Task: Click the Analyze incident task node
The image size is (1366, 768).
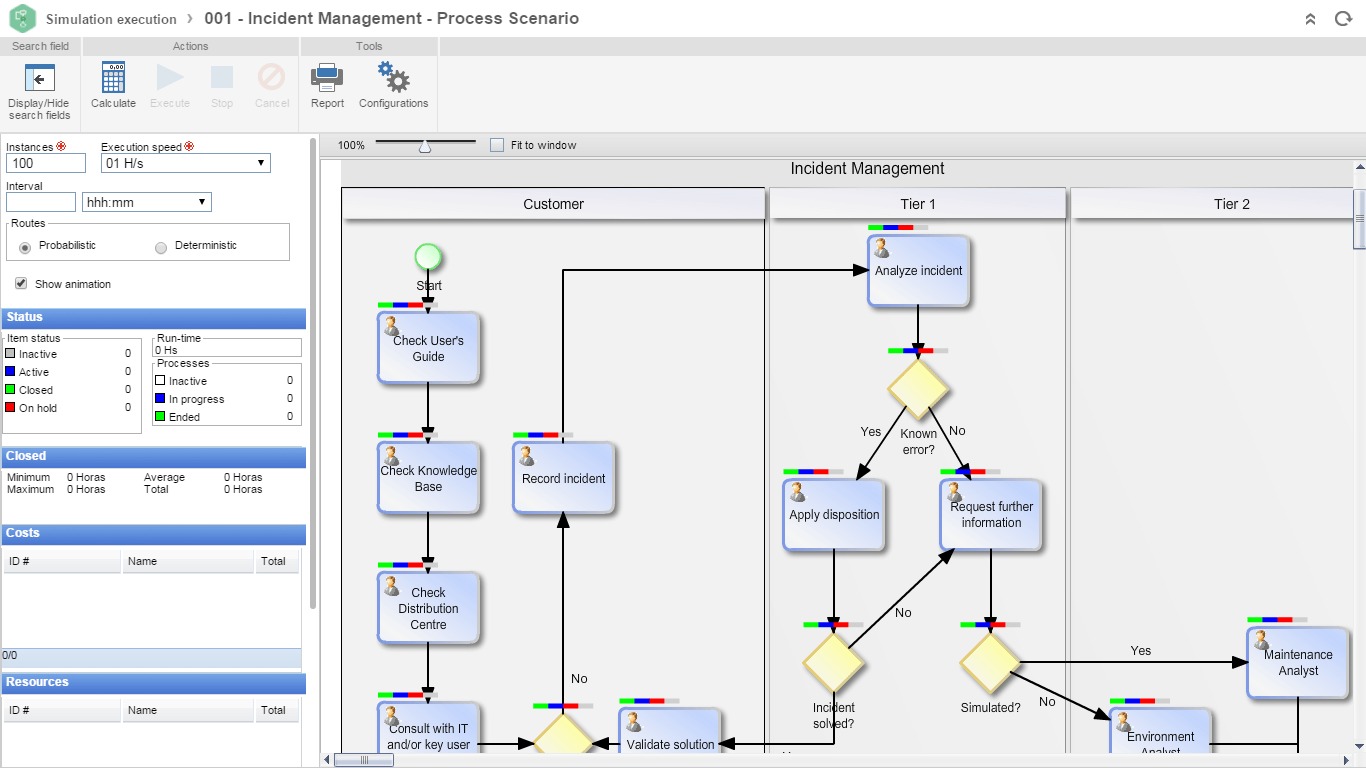Action: (x=918, y=271)
